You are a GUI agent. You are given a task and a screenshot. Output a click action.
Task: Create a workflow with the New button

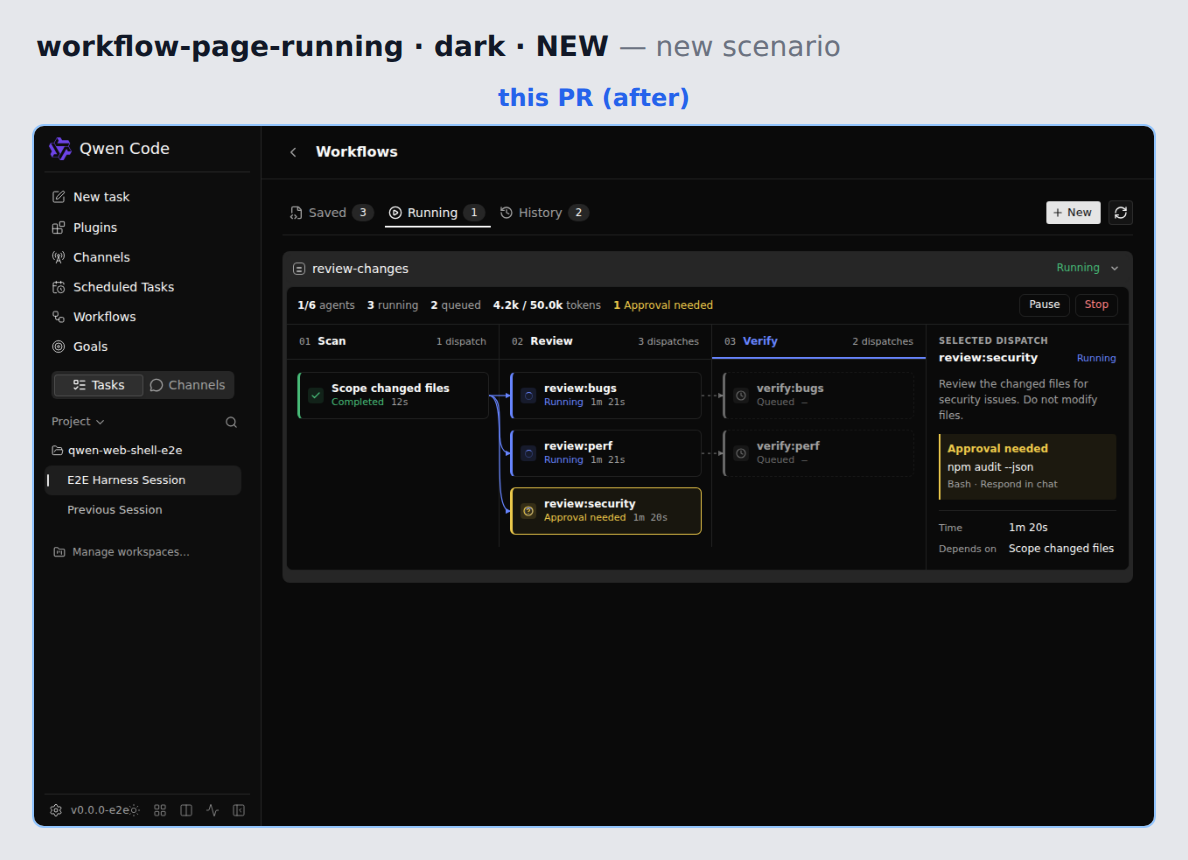click(x=1073, y=213)
